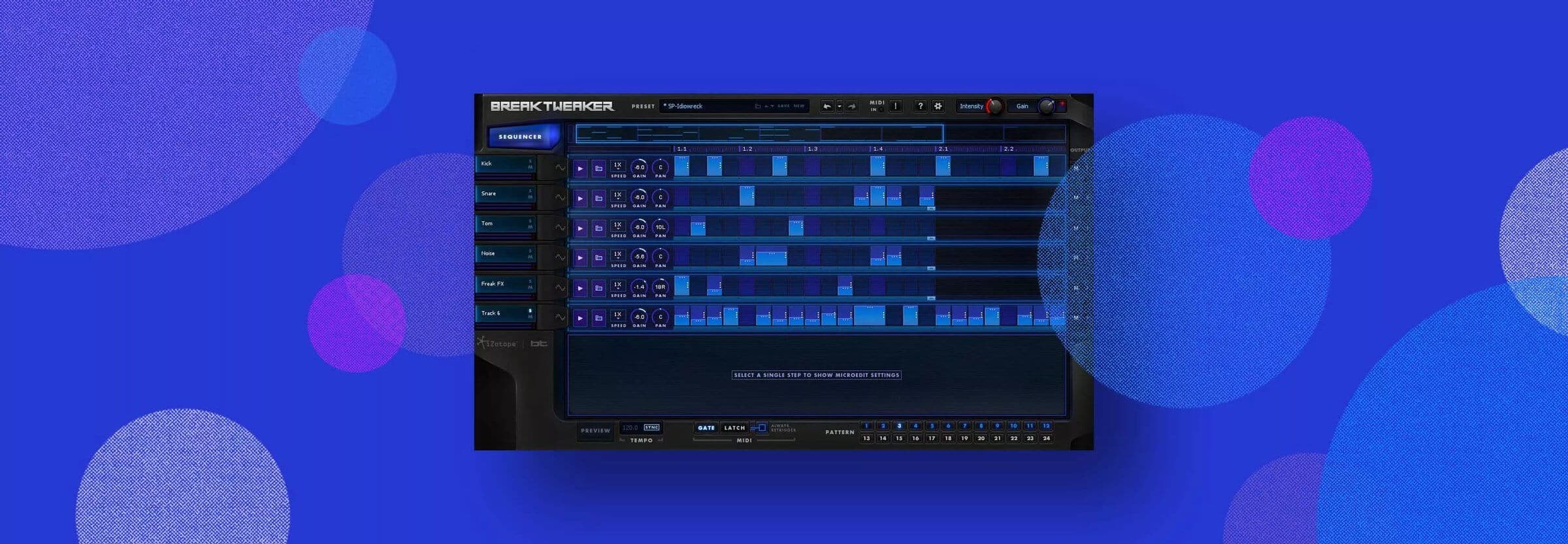Open the folder icon on Freak FX track

(x=598, y=288)
